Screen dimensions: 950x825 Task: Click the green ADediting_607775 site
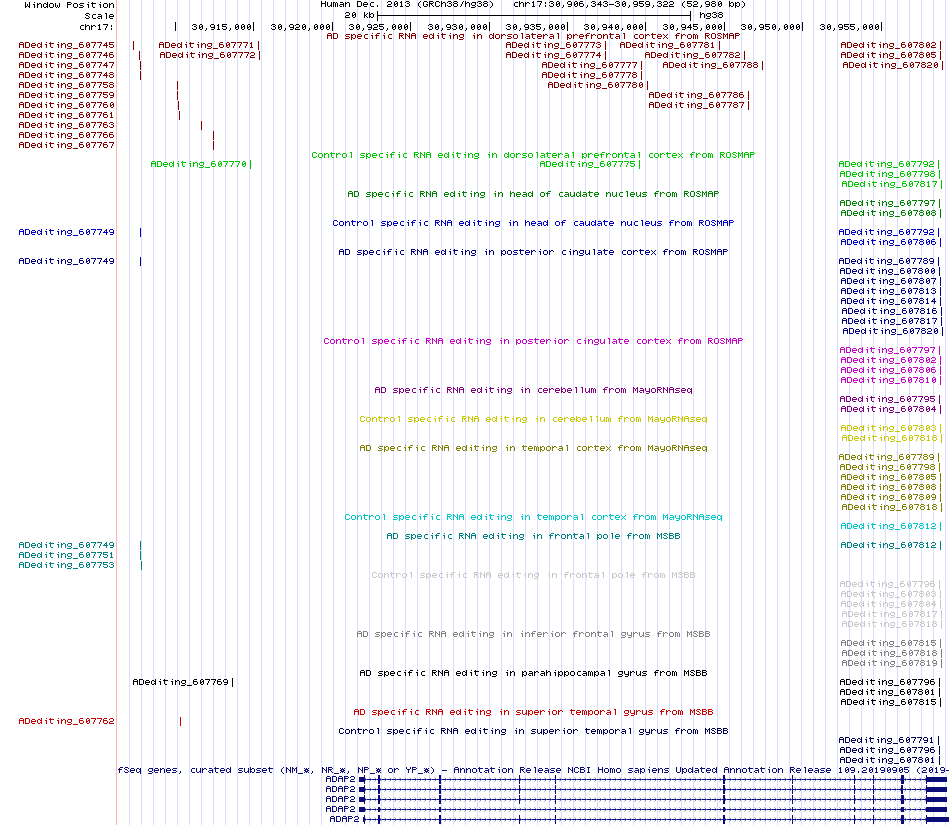[x=590, y=164]
